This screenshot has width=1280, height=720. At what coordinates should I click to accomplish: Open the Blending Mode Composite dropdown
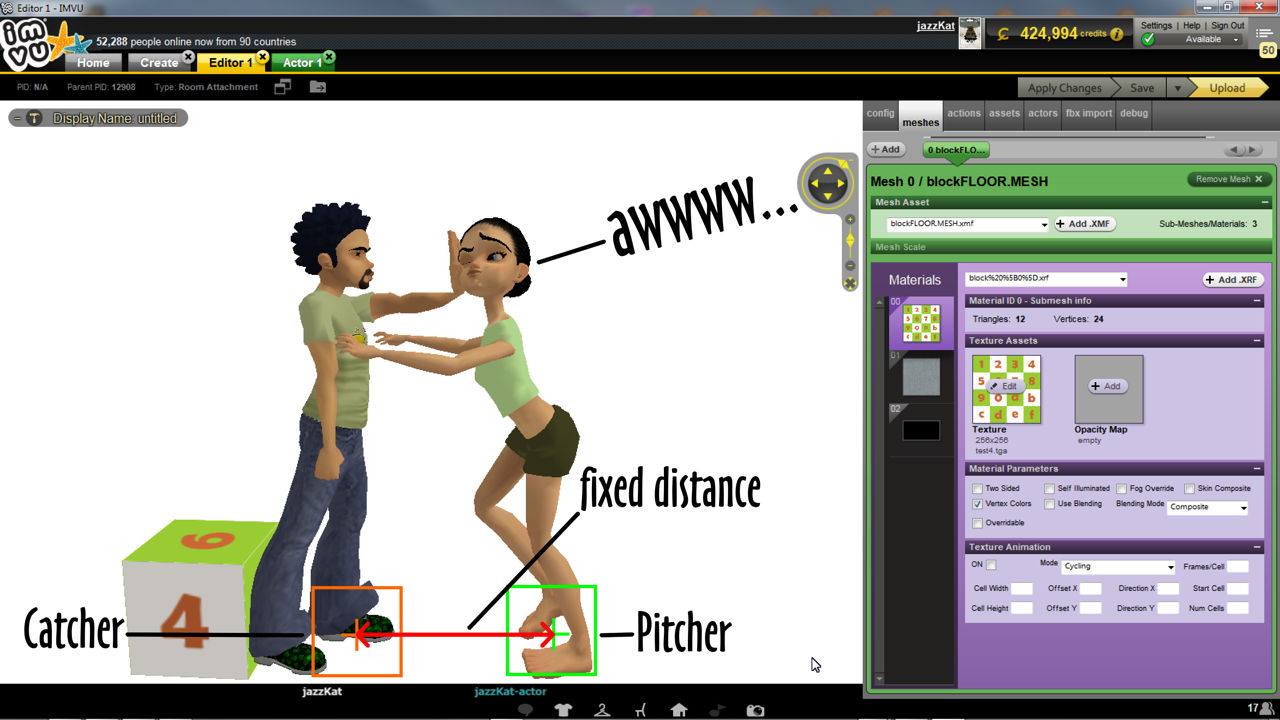tap(1208, 507)
